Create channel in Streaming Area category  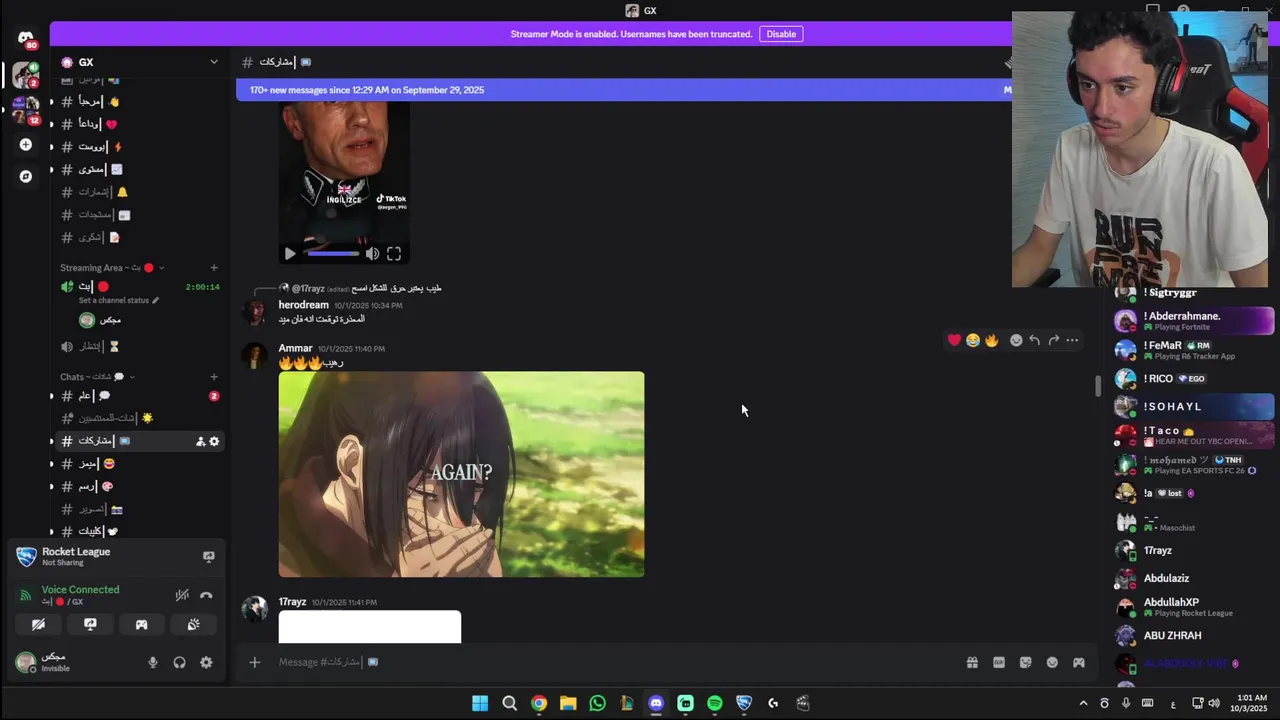214,268
